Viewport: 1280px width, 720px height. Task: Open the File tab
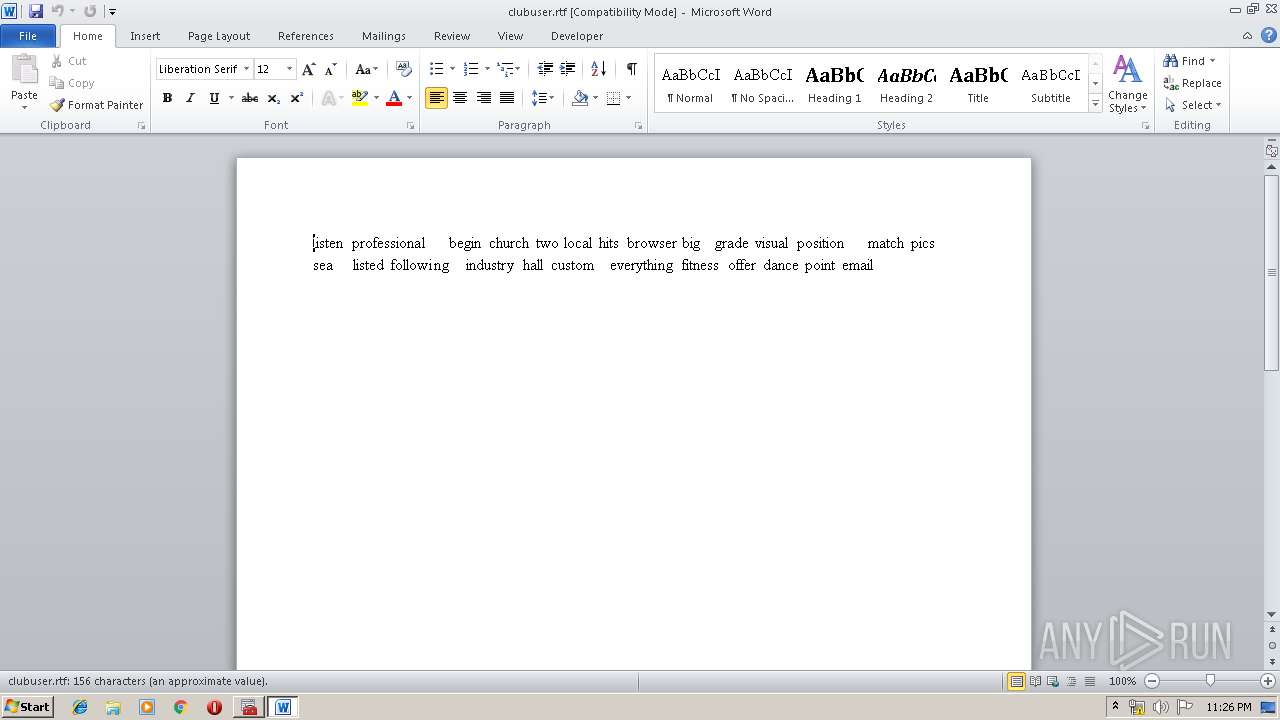point(28,36)
